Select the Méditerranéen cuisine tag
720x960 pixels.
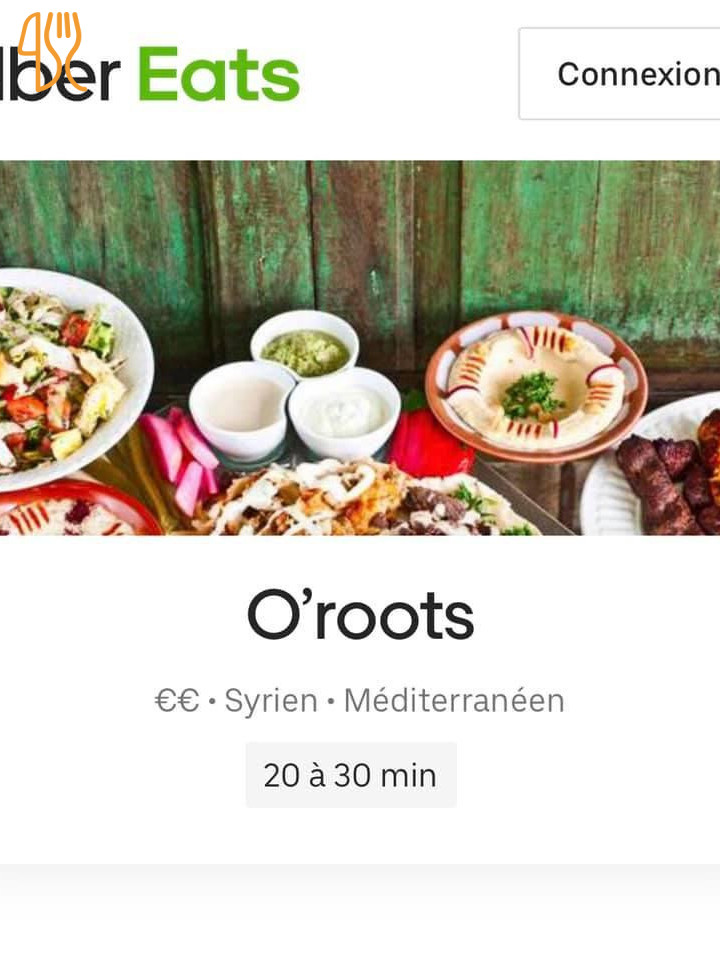pyautogui.click(x=454, y=700)
